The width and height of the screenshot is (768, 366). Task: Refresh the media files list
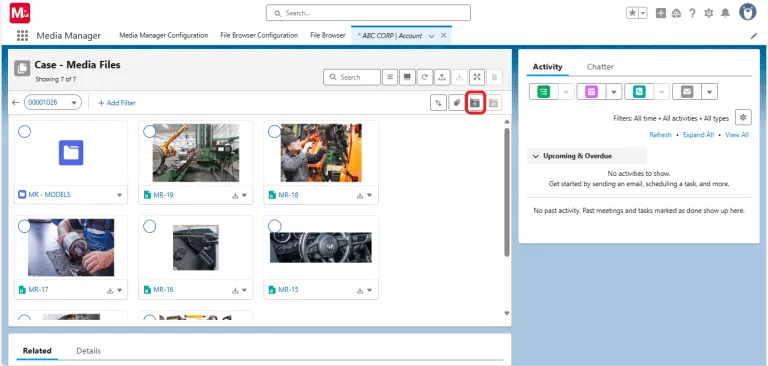coord(425,77)
